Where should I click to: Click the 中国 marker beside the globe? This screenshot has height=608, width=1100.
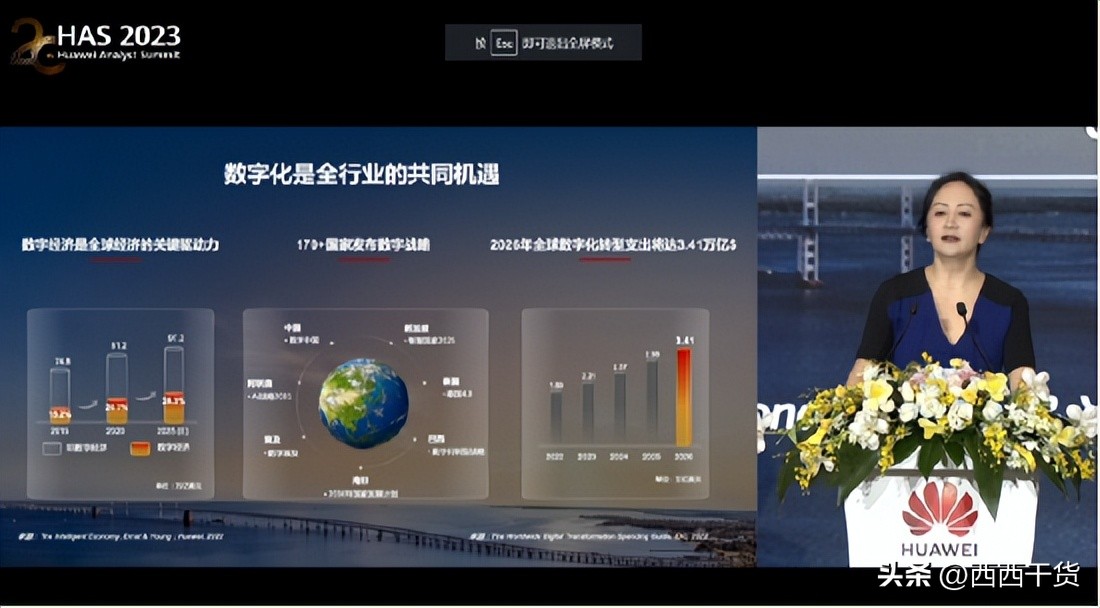(292, 326)
